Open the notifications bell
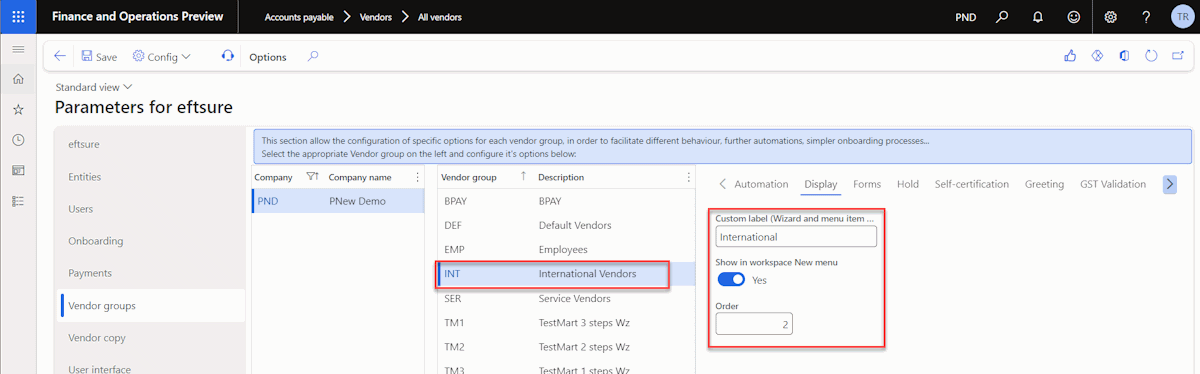1200x374 pixels. tap(1038, 17)
